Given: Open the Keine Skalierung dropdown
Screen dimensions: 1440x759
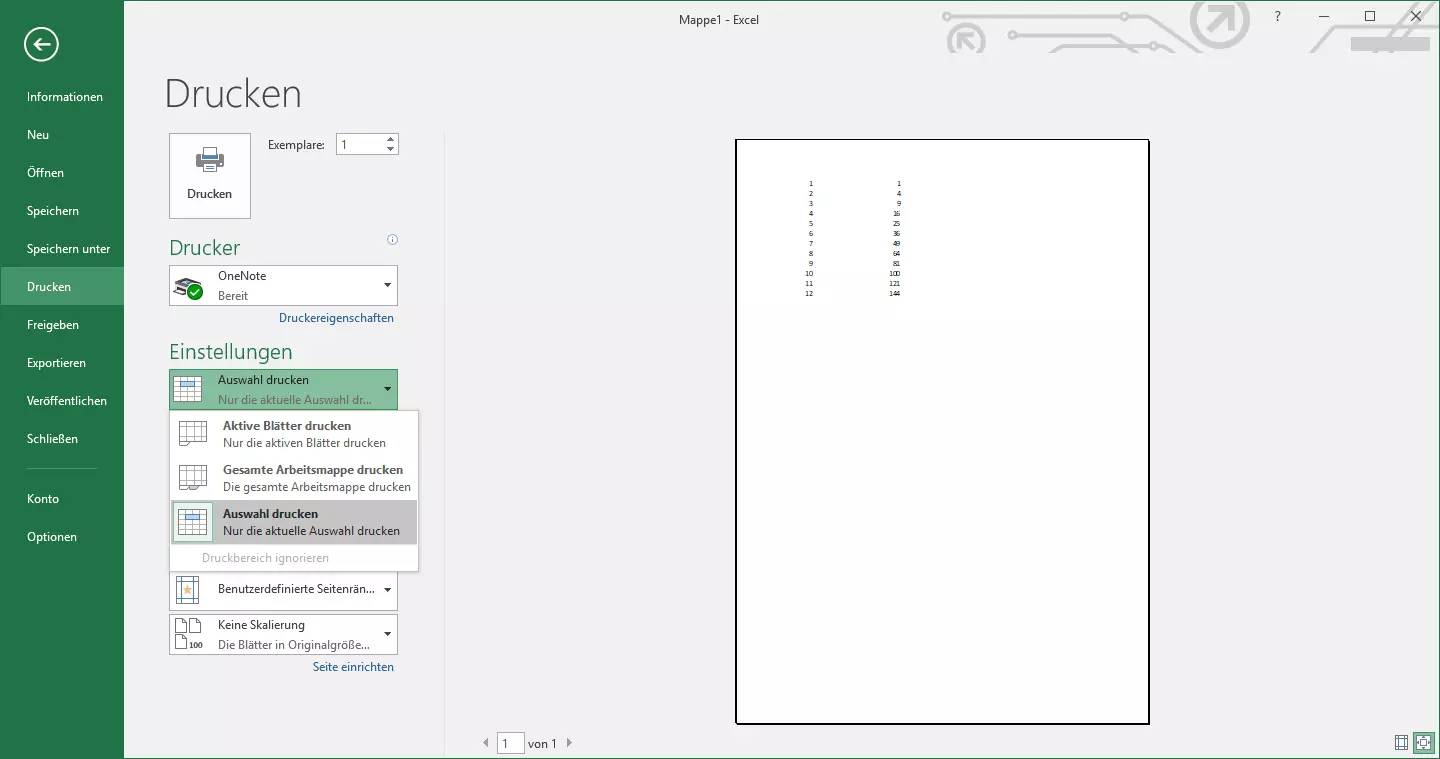Looking at the screenshot, I should tap(387, 635).
